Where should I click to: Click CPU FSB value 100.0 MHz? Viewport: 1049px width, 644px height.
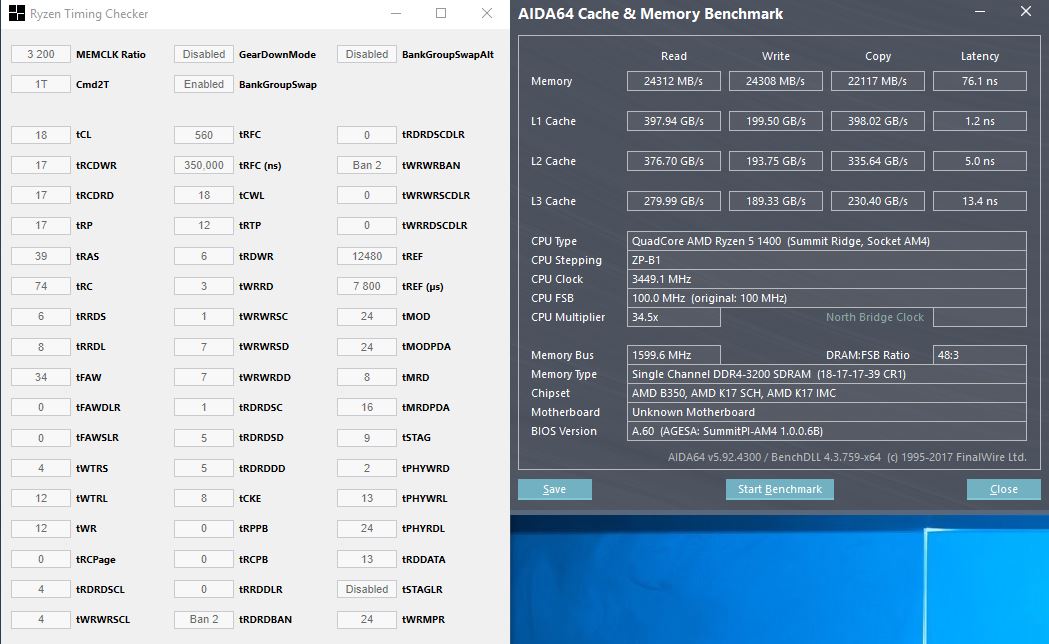827,298
